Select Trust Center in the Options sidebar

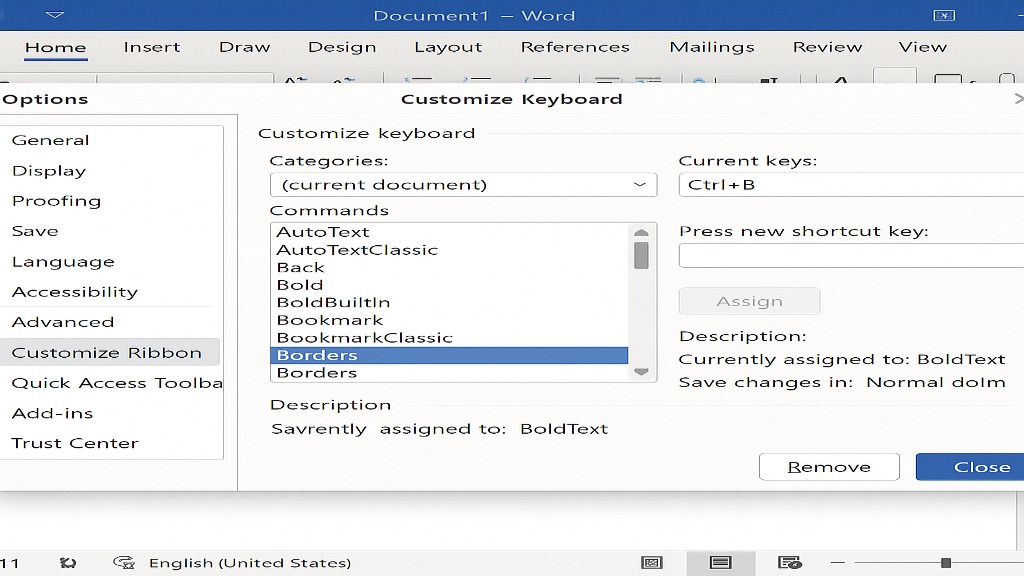[75, 443]
